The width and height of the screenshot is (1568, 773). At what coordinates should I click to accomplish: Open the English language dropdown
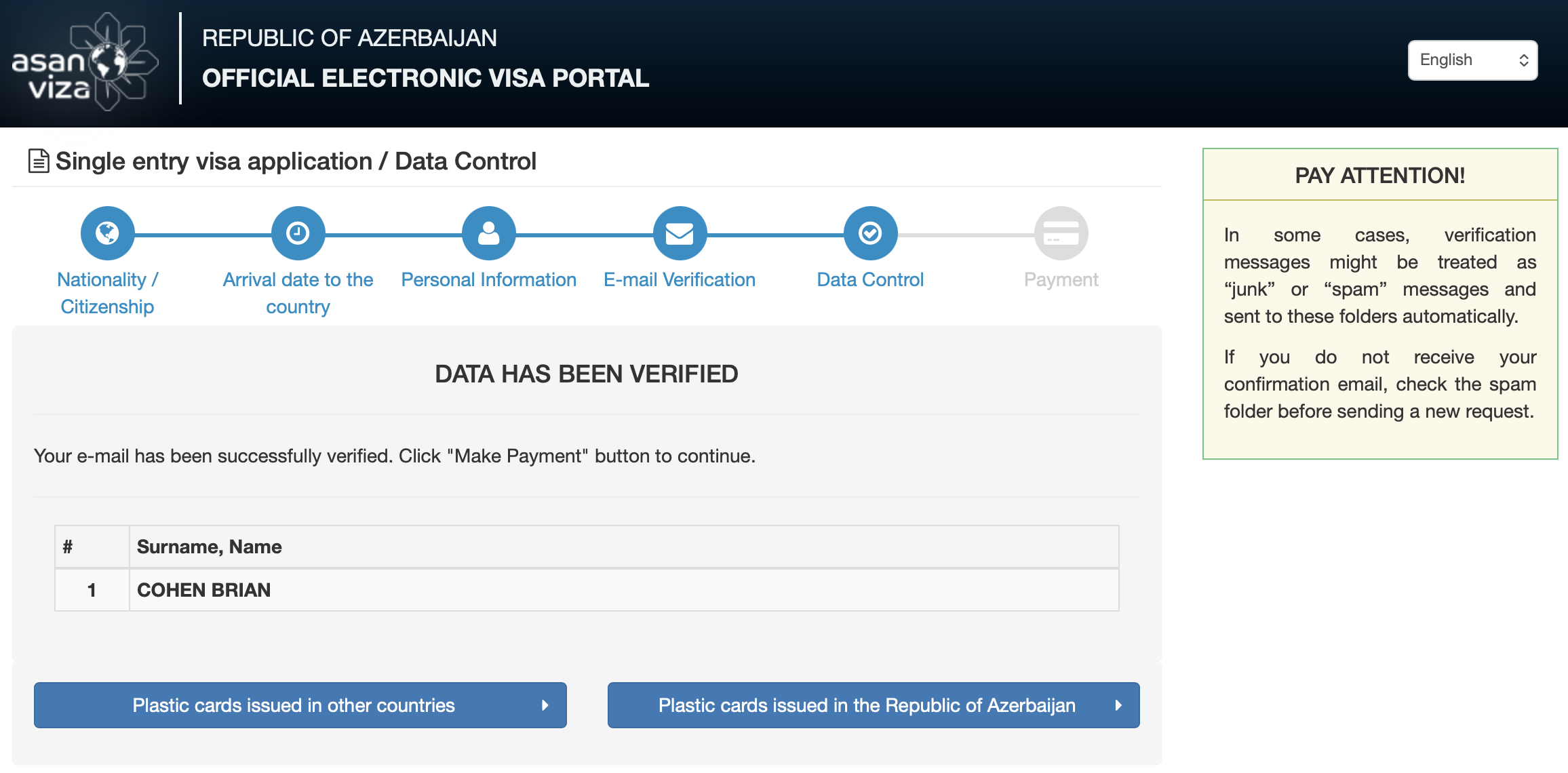[x=1472, y=60]
